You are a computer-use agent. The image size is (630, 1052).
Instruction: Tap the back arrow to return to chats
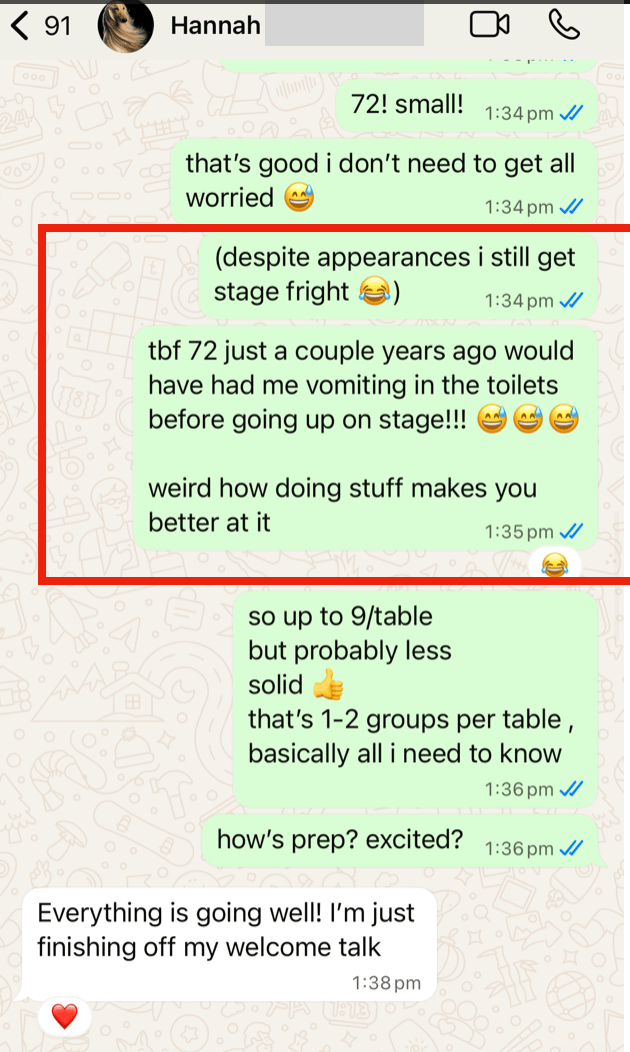coord(20,26)
